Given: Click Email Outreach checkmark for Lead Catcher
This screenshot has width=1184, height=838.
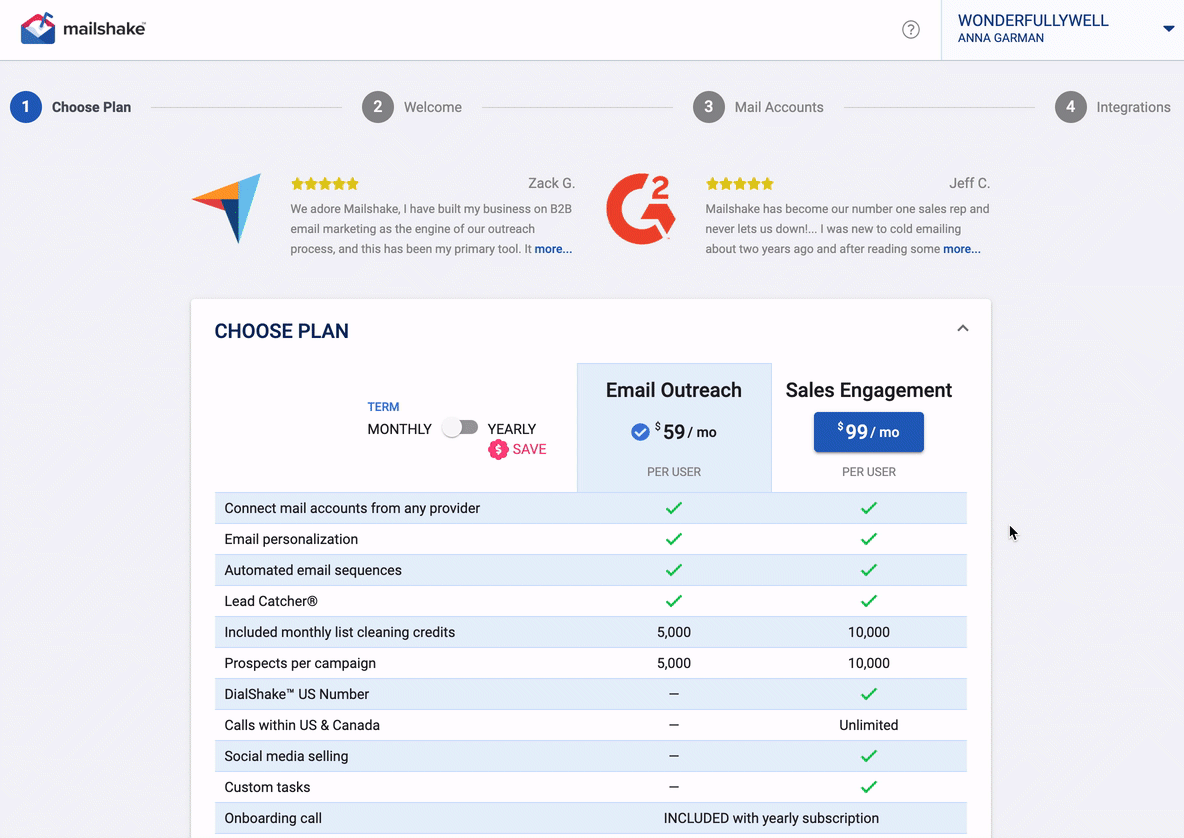Looking at the screenshot, I should 674,601.
